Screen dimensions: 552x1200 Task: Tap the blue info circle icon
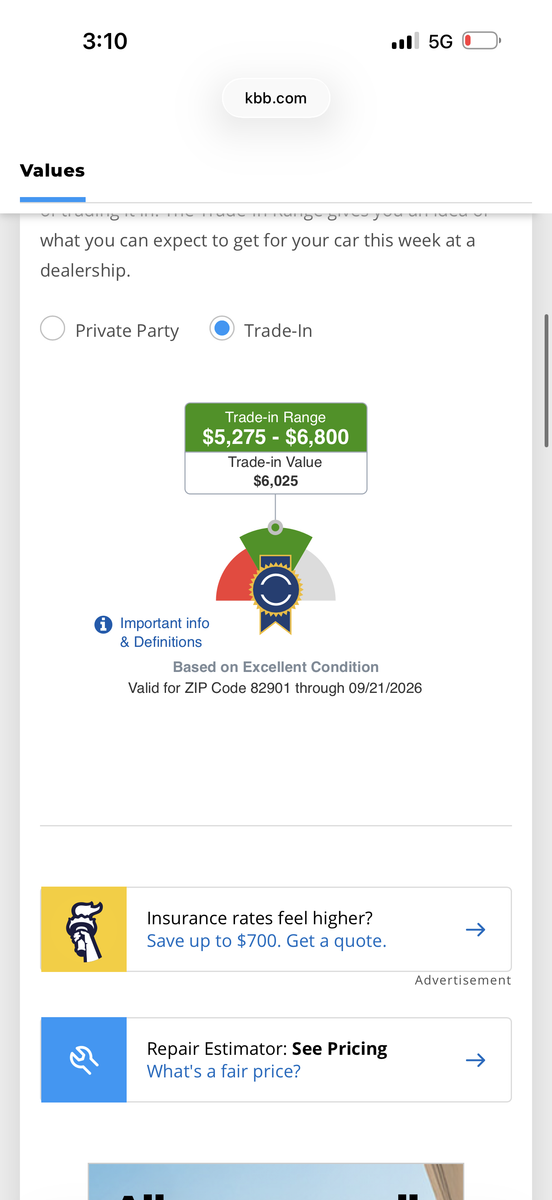point(102,624)
